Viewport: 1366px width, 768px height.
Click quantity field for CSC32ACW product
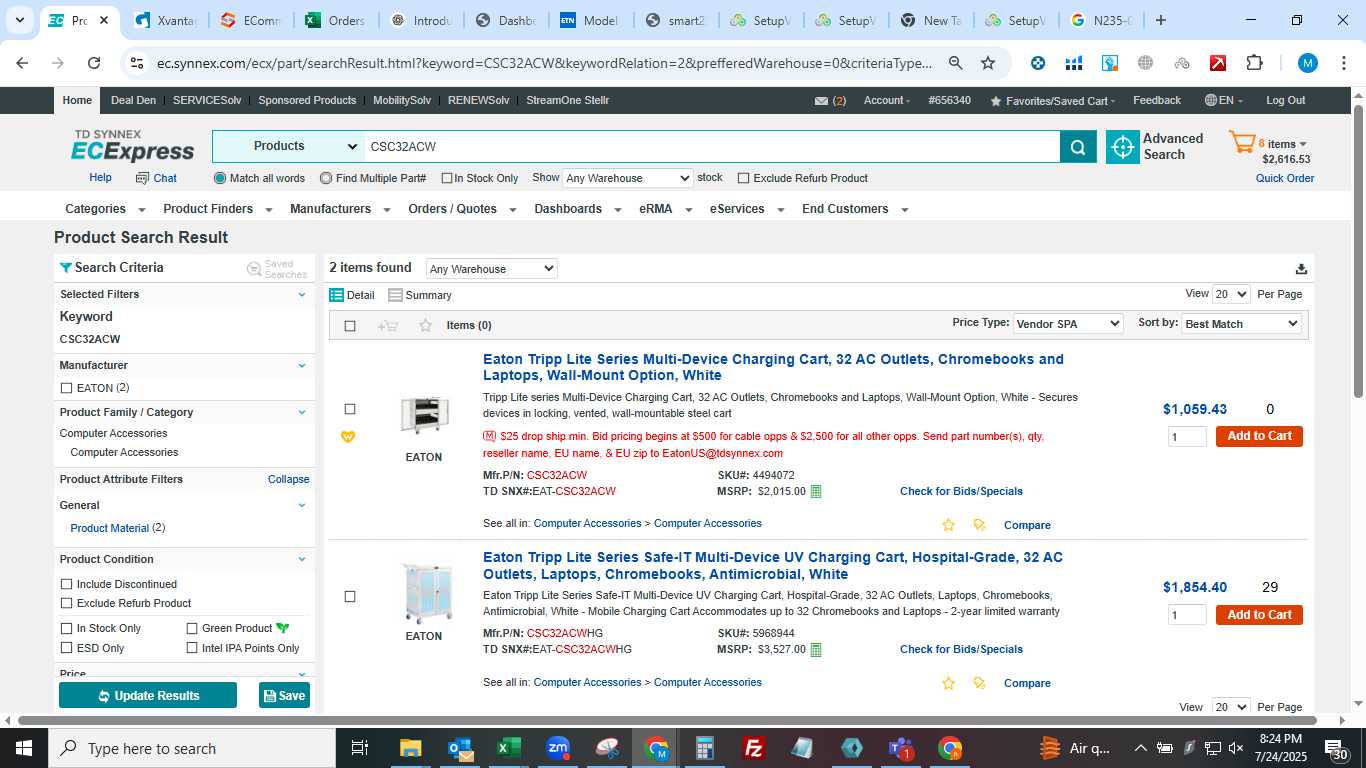(x=1187, y=437)
